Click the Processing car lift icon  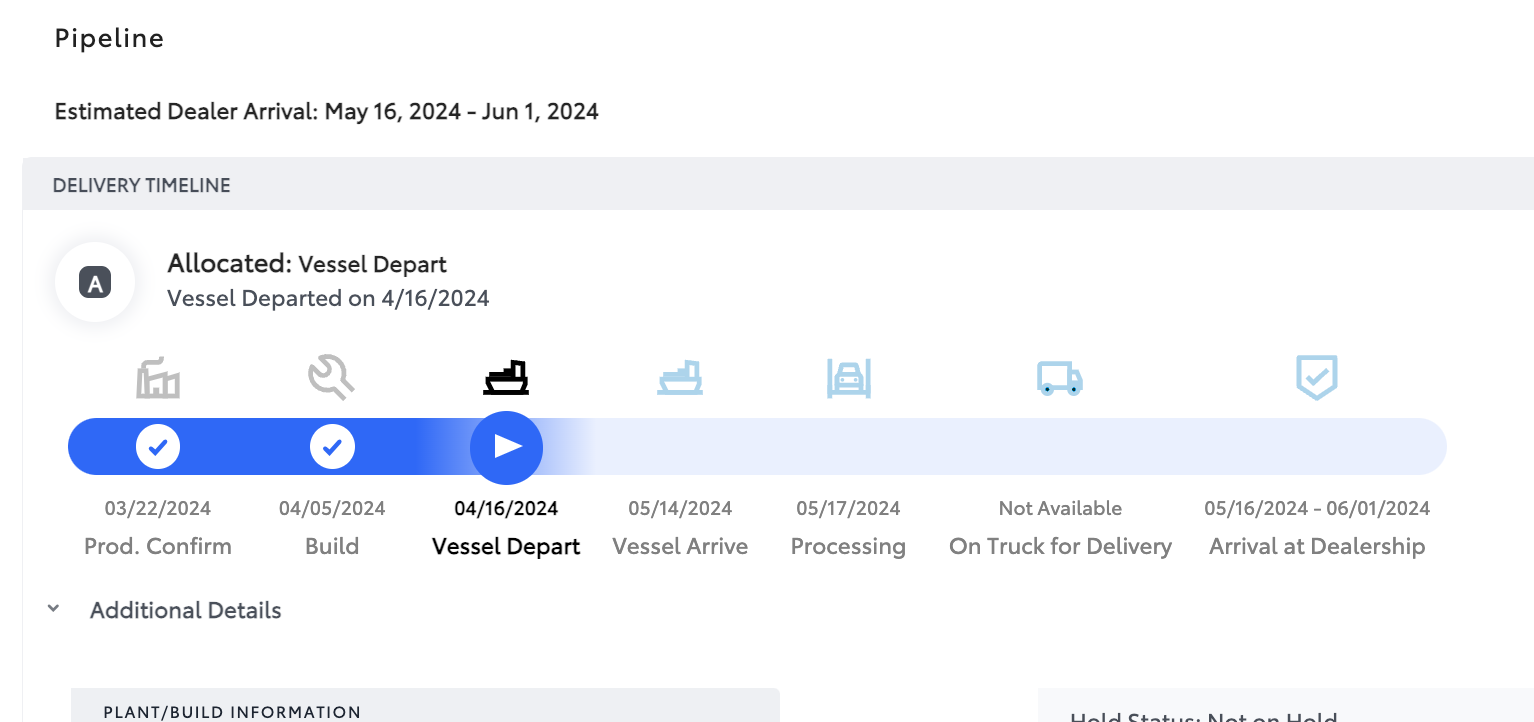(x=849, y=379)
